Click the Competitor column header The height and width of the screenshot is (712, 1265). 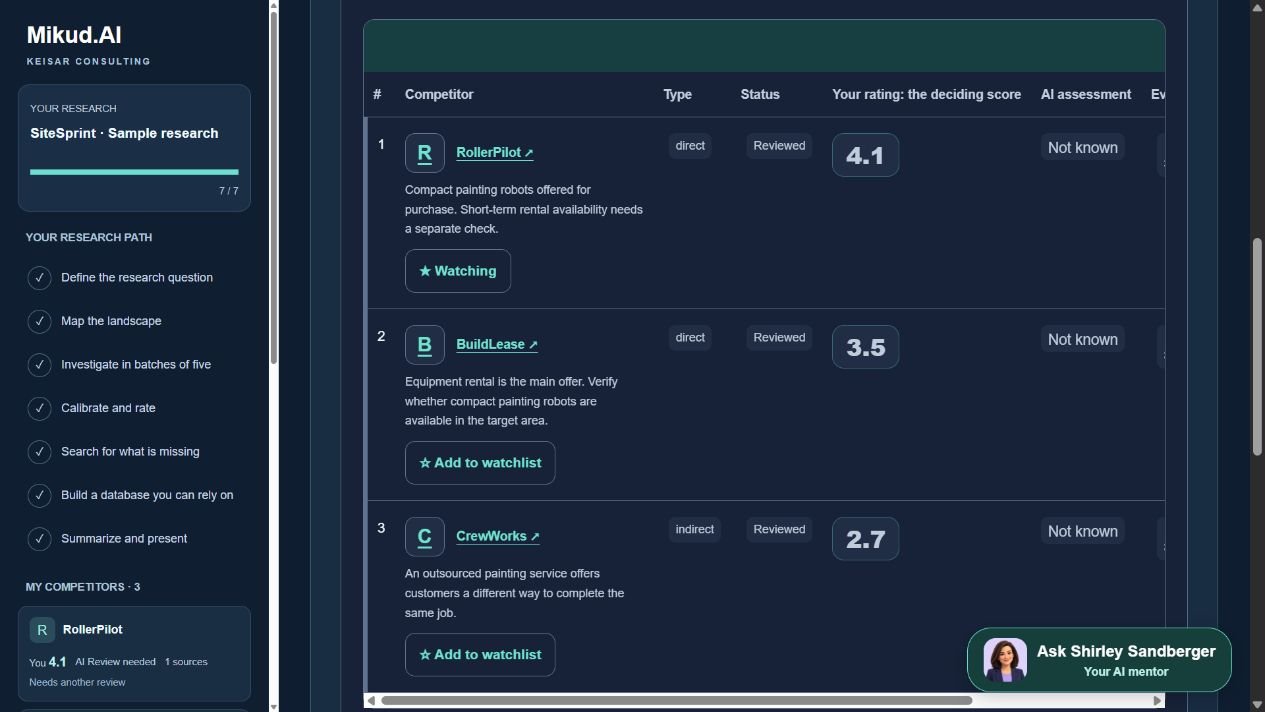pyautogui.click(x=439, y=94)
